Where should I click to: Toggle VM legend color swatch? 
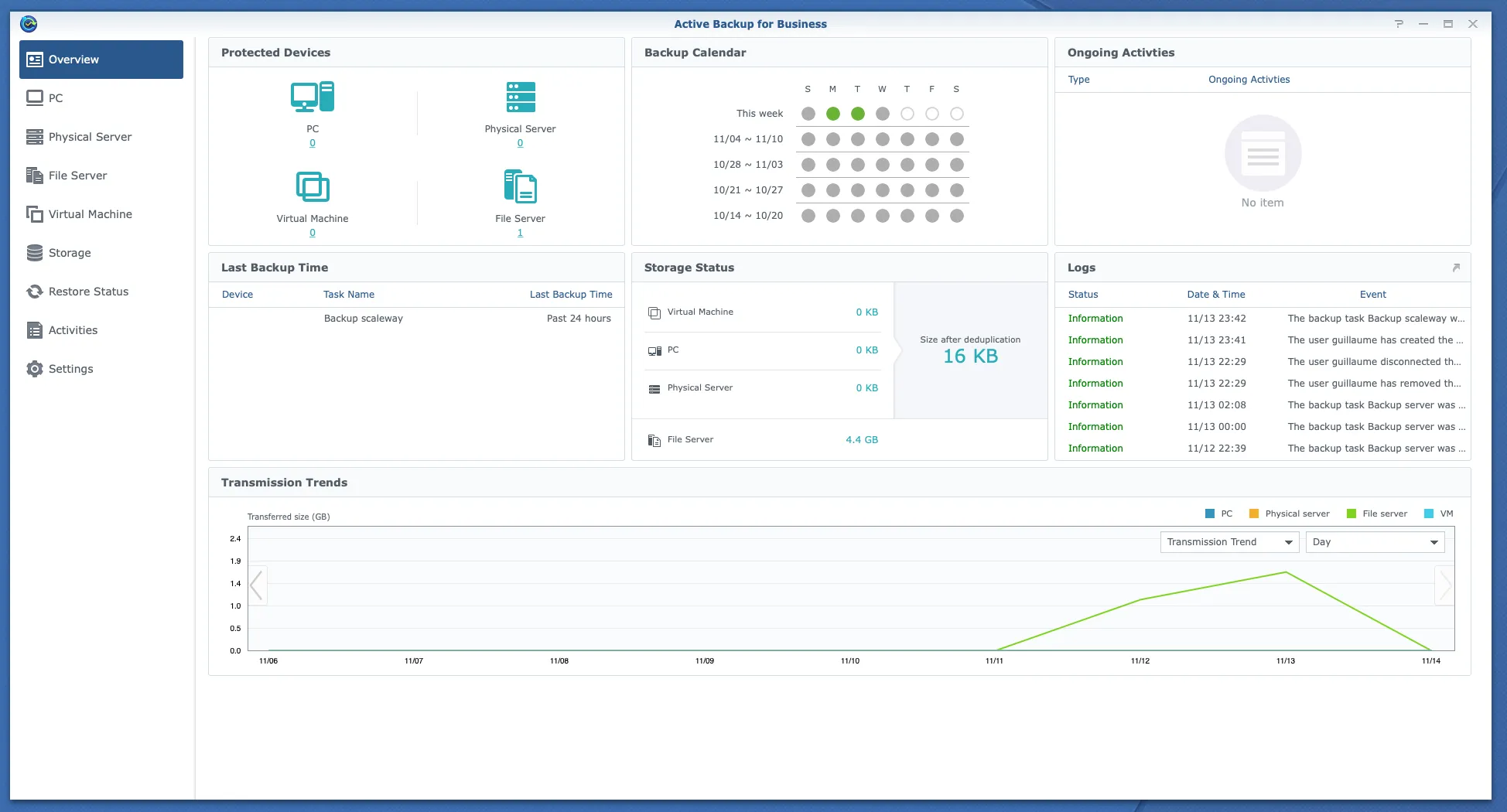pyautogui.click(x=1429, y=513)
